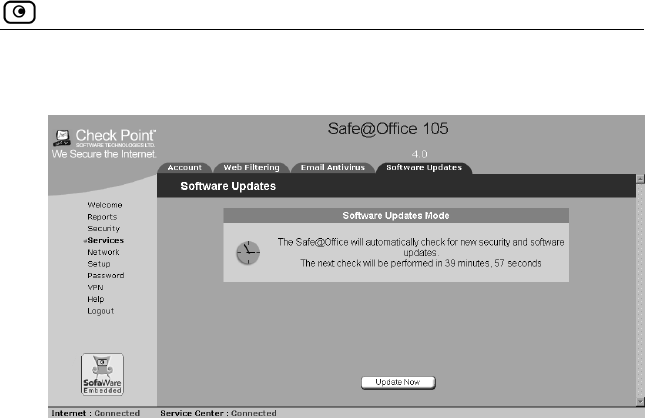Click the scrollbar up arrow
The width and height of the screenshot is (645, 418).
point(640,179)
